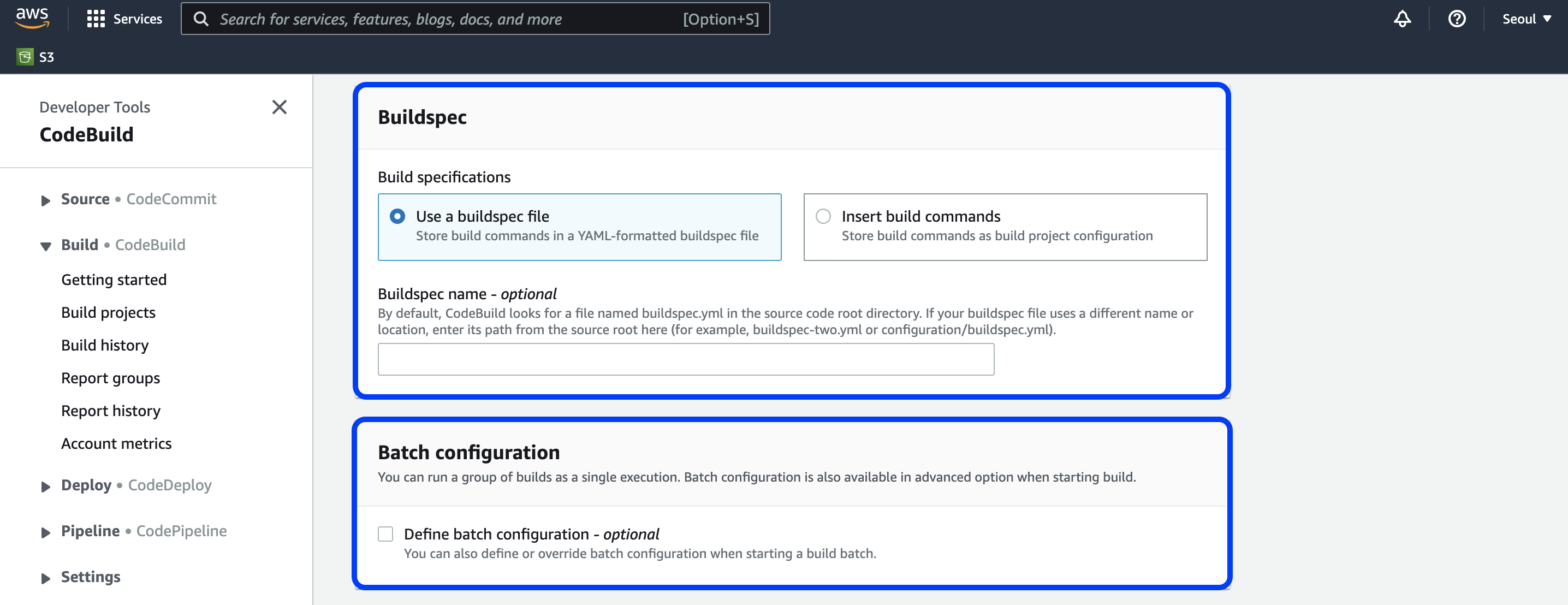Image resolution: width=1568 pixels, height=605 pixels.
Task: Click the Buildspec name input field
Action: (x=685, y=359)
